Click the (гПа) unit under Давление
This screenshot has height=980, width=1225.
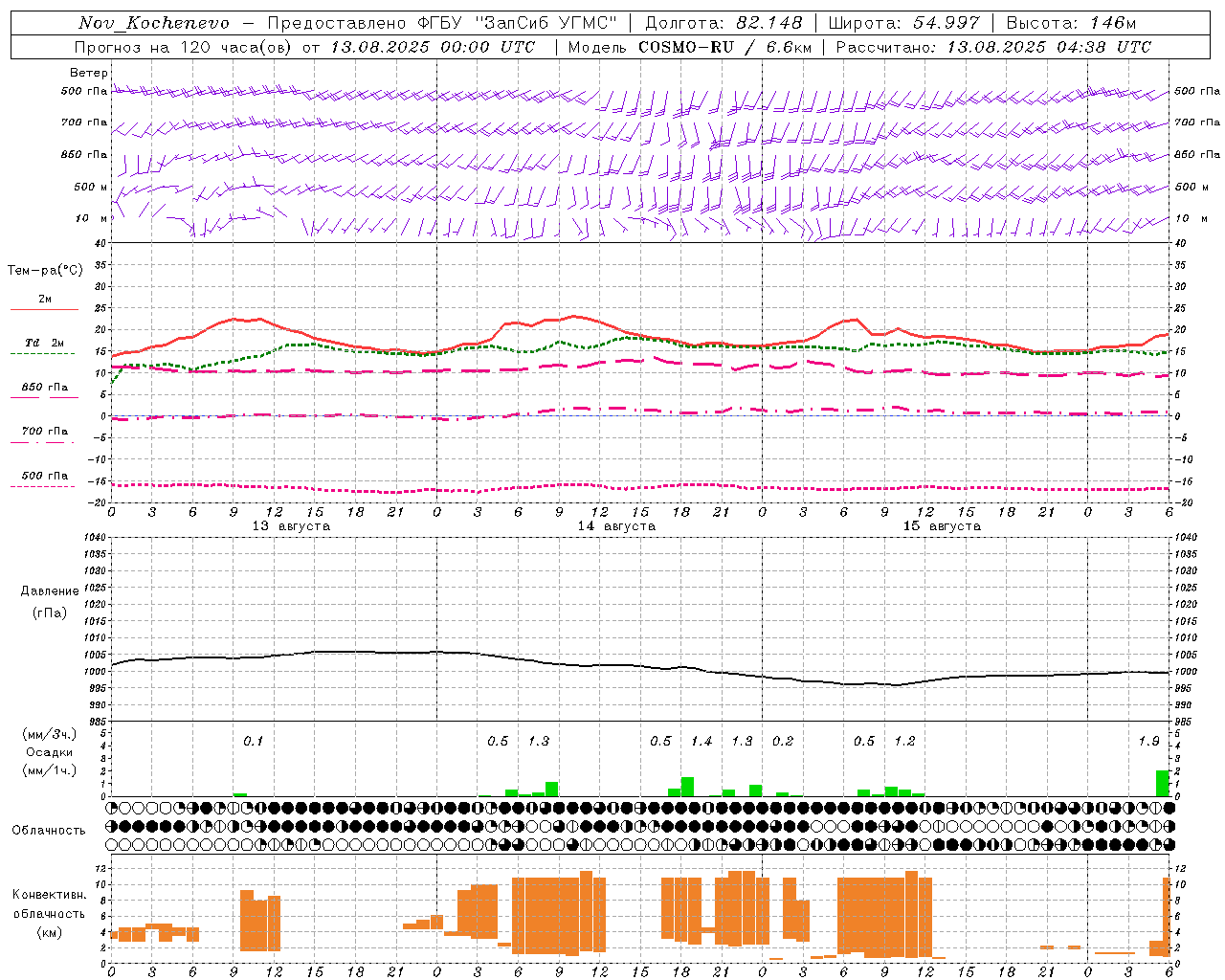[x=50, y=613]
